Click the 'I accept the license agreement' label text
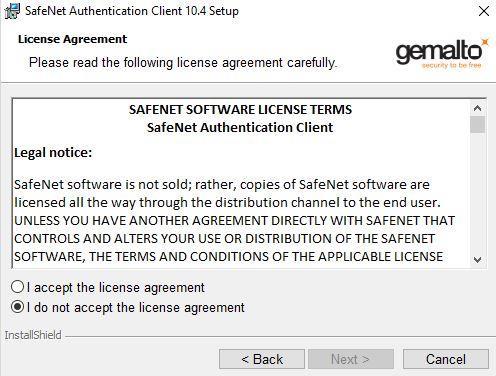 [x=116, y=288]
